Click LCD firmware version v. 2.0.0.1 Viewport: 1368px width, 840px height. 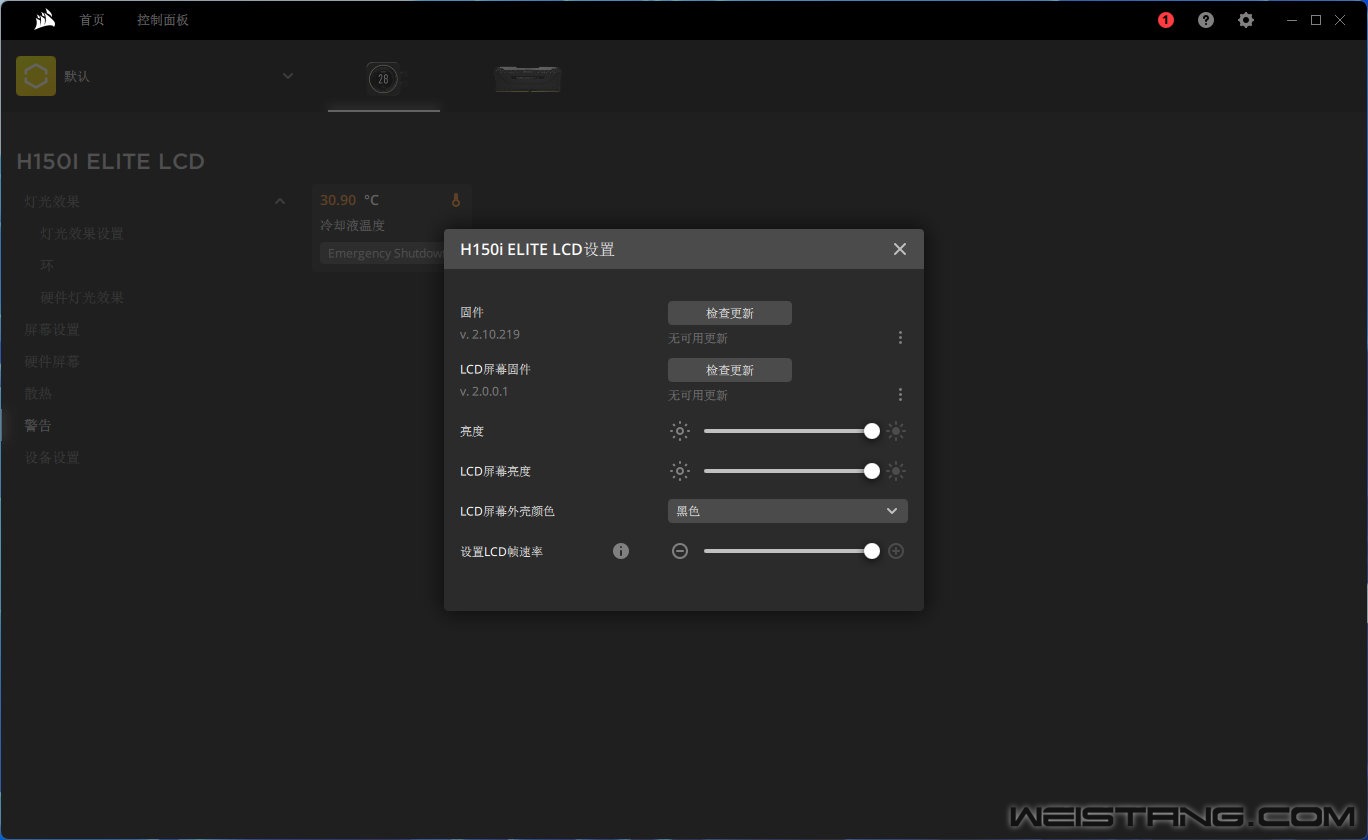point(484,391)
